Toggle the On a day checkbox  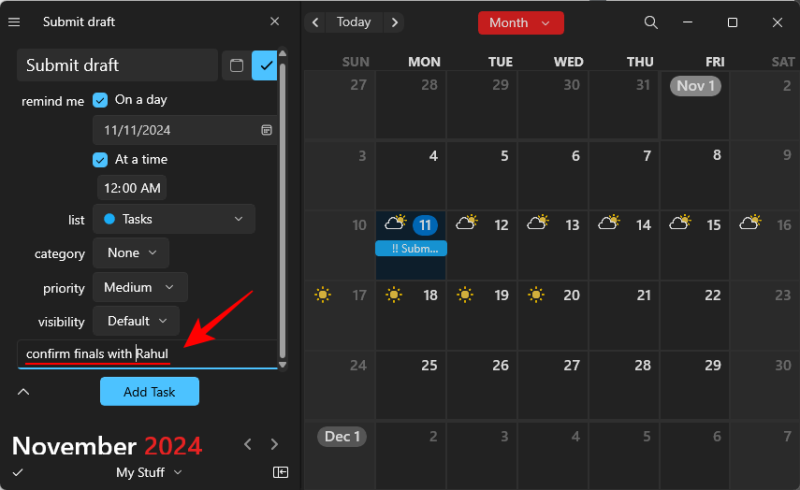[x=100, y=100]
